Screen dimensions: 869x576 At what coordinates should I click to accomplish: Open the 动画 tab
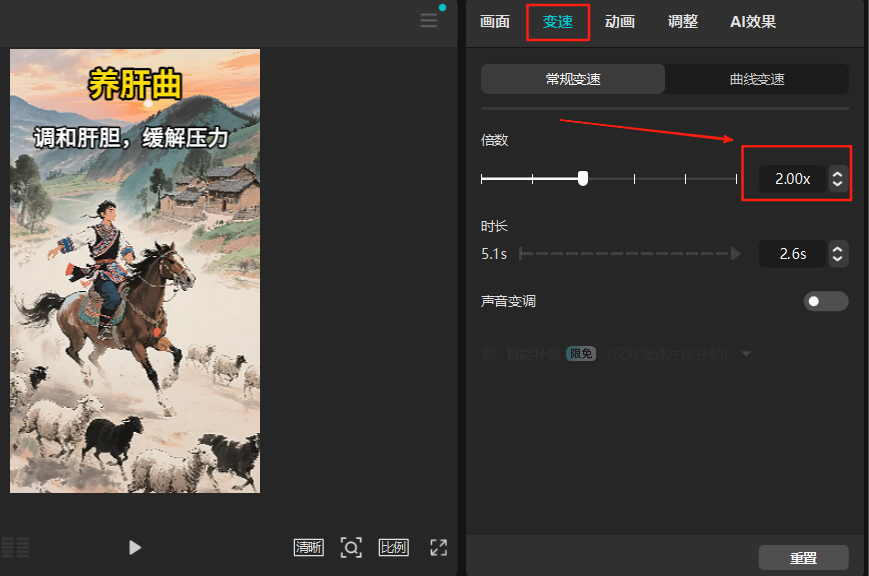pos(620,22)
